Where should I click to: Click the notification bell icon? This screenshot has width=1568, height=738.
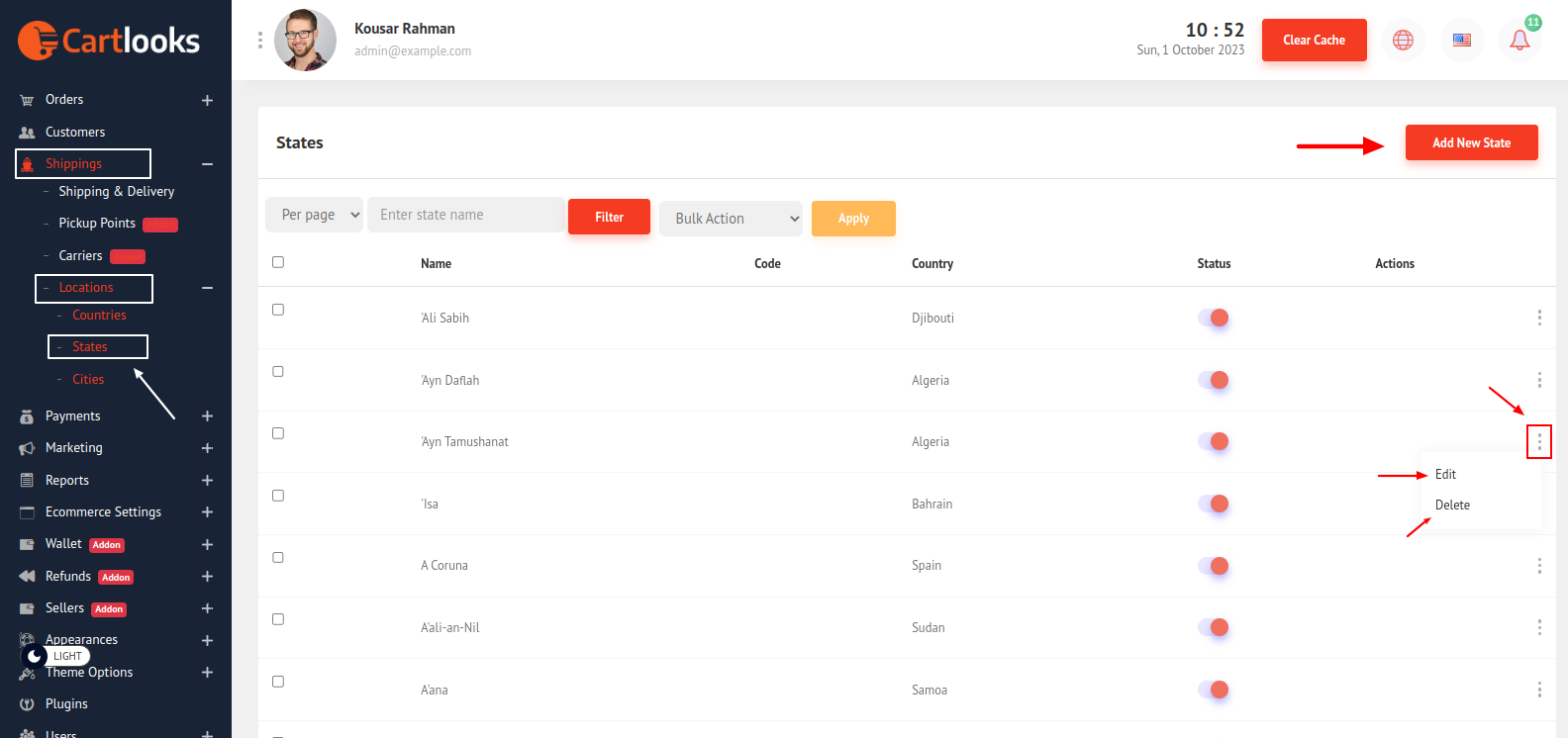pyautogui.click(x=1519, y=41)
